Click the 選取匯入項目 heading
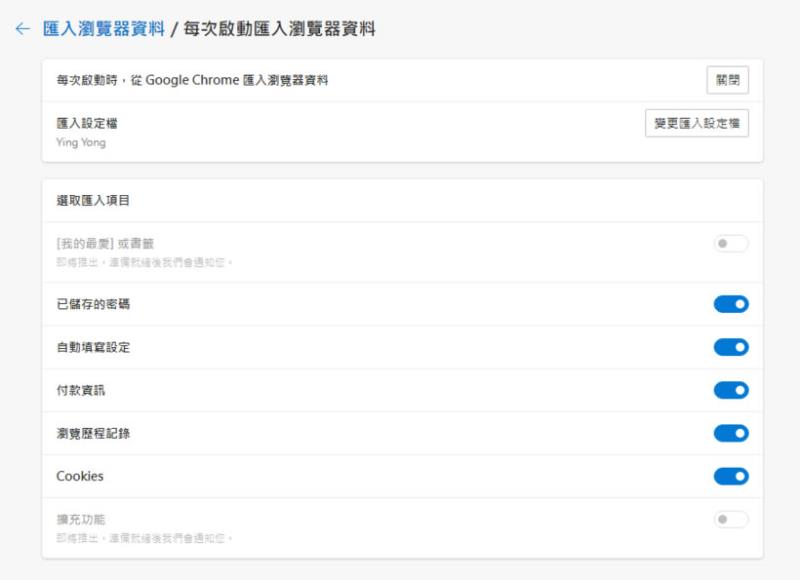 point(93,200)
